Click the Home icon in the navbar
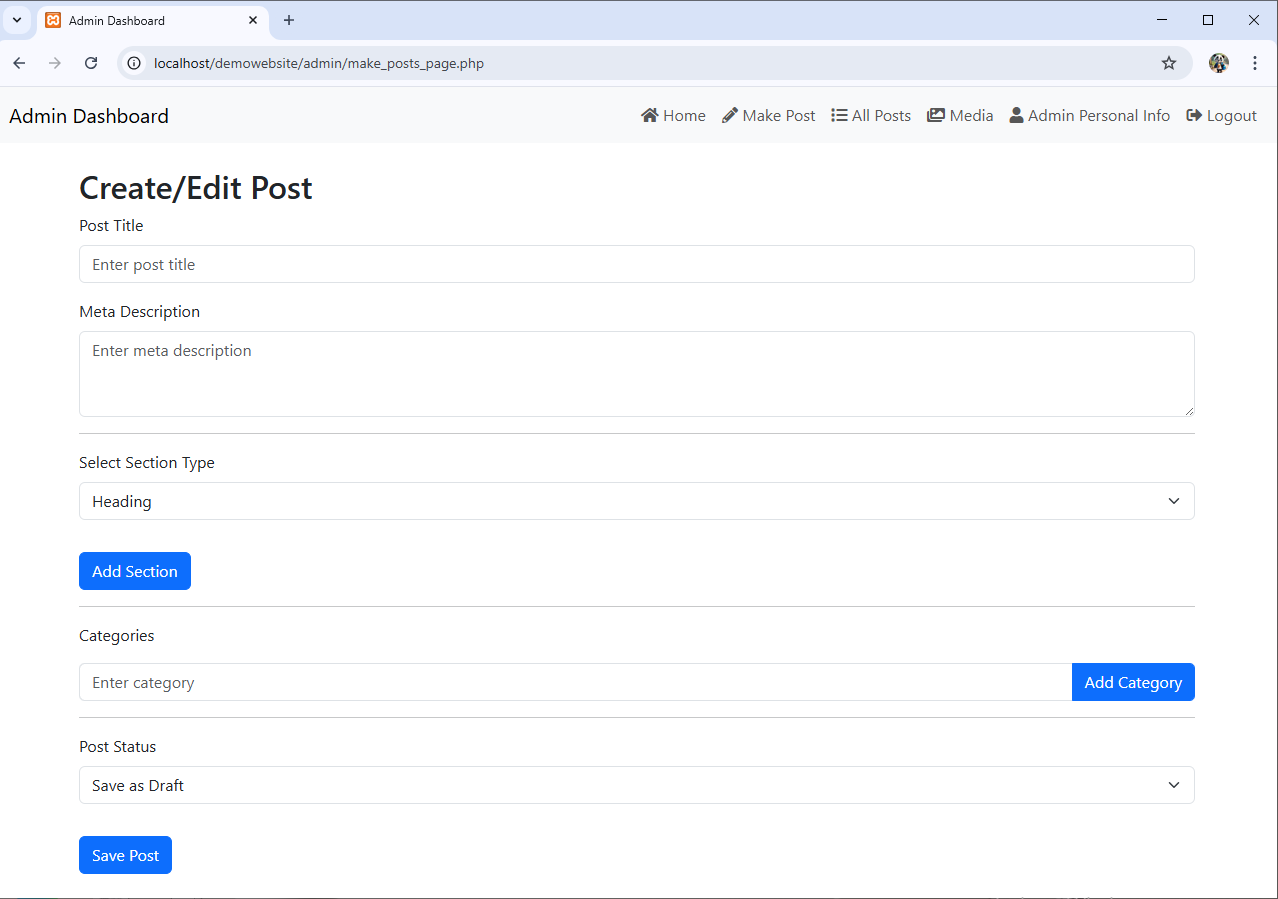Screen dimensions: 1278x899 point(649,115)
